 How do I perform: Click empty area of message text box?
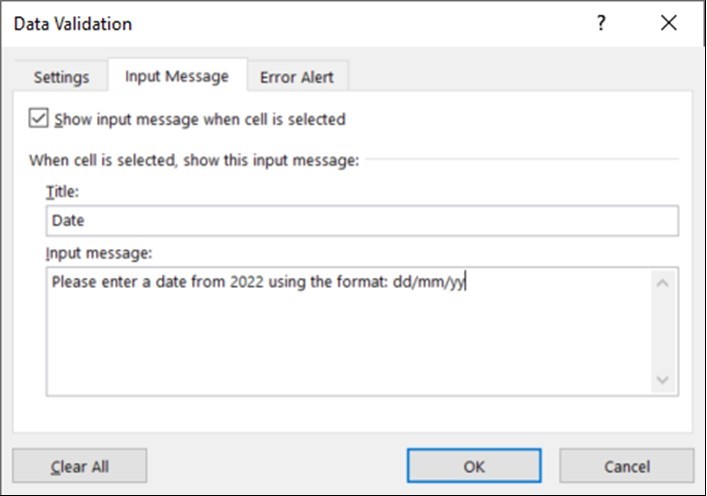tap(340, 350)
